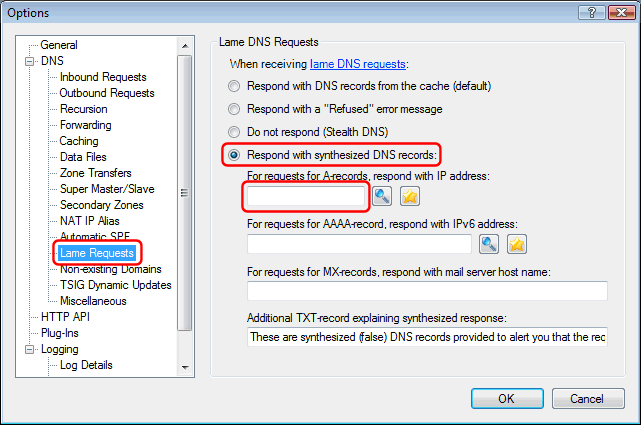Click the star icon beside IPv6 address field
The width and height of the screenshot is (641, 425).
pyautogui.click(x=517, y=244)
